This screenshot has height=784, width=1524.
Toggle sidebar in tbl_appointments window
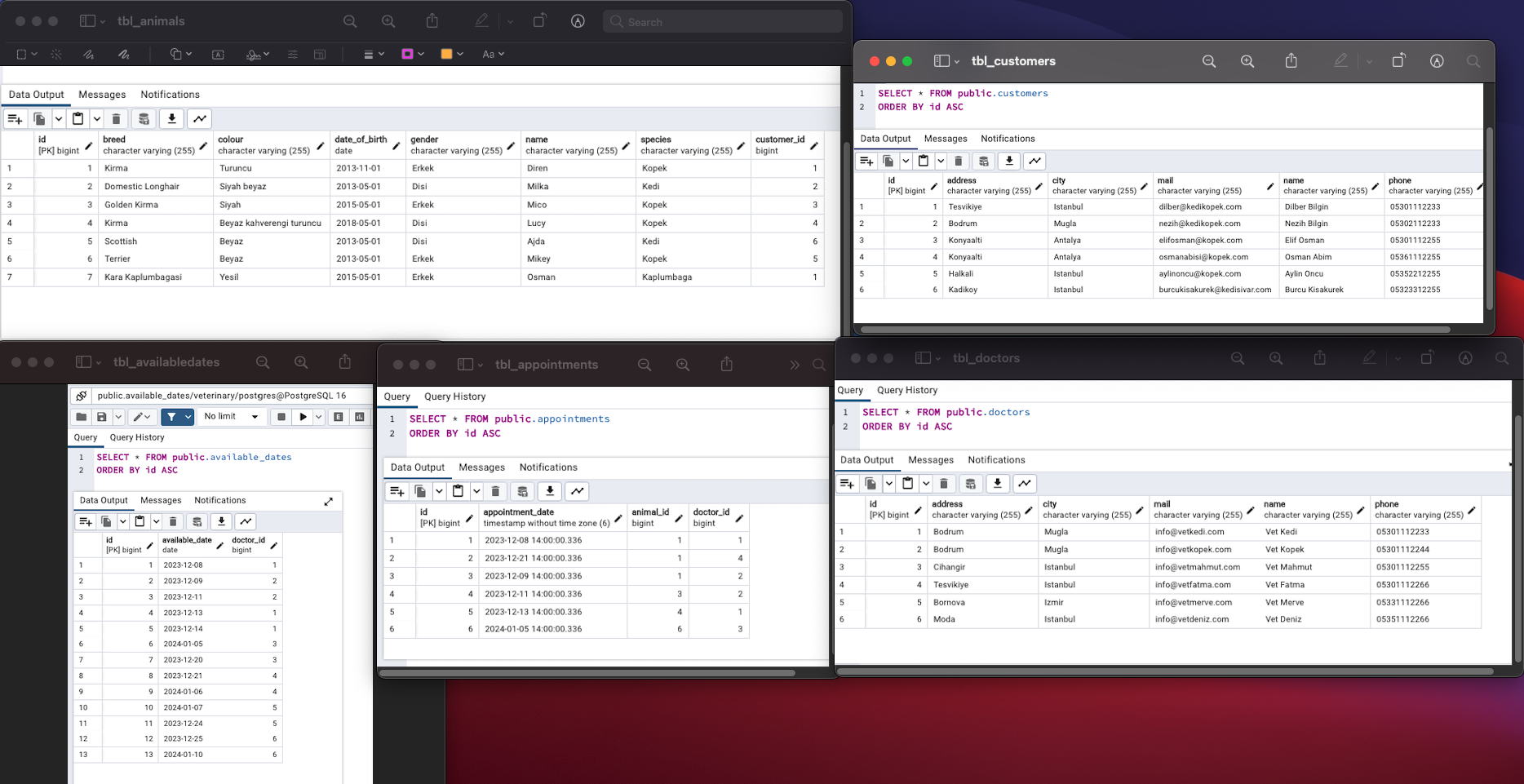click(465, 365)
